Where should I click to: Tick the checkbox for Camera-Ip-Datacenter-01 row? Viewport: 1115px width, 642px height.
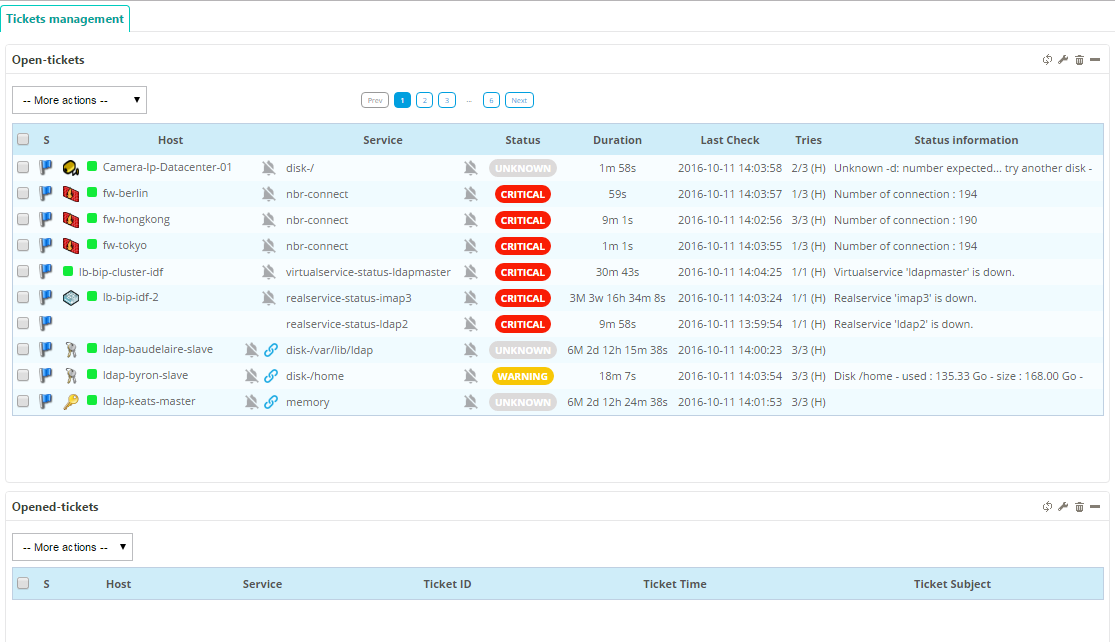click(x=23, y=168)
